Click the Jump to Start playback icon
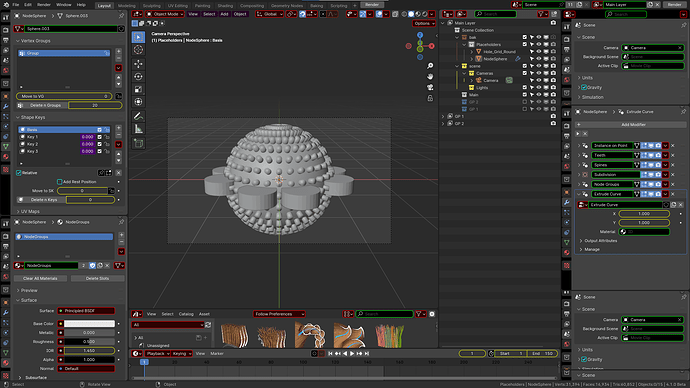Screen dimensions: 690x388 (330, 353)
